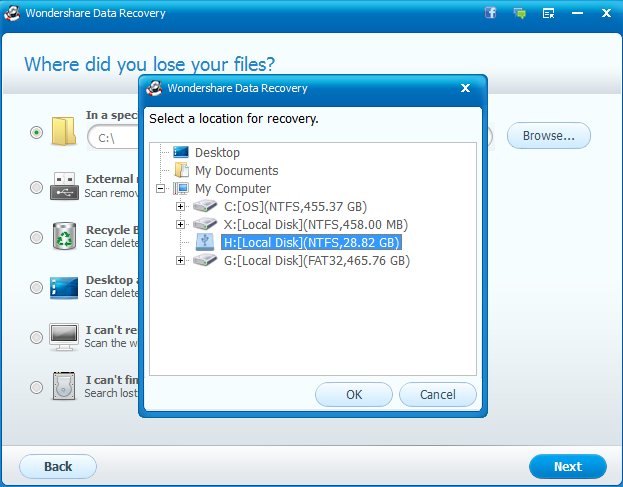Click the Cancel button
Screen dimensions: 623x487
437,394
